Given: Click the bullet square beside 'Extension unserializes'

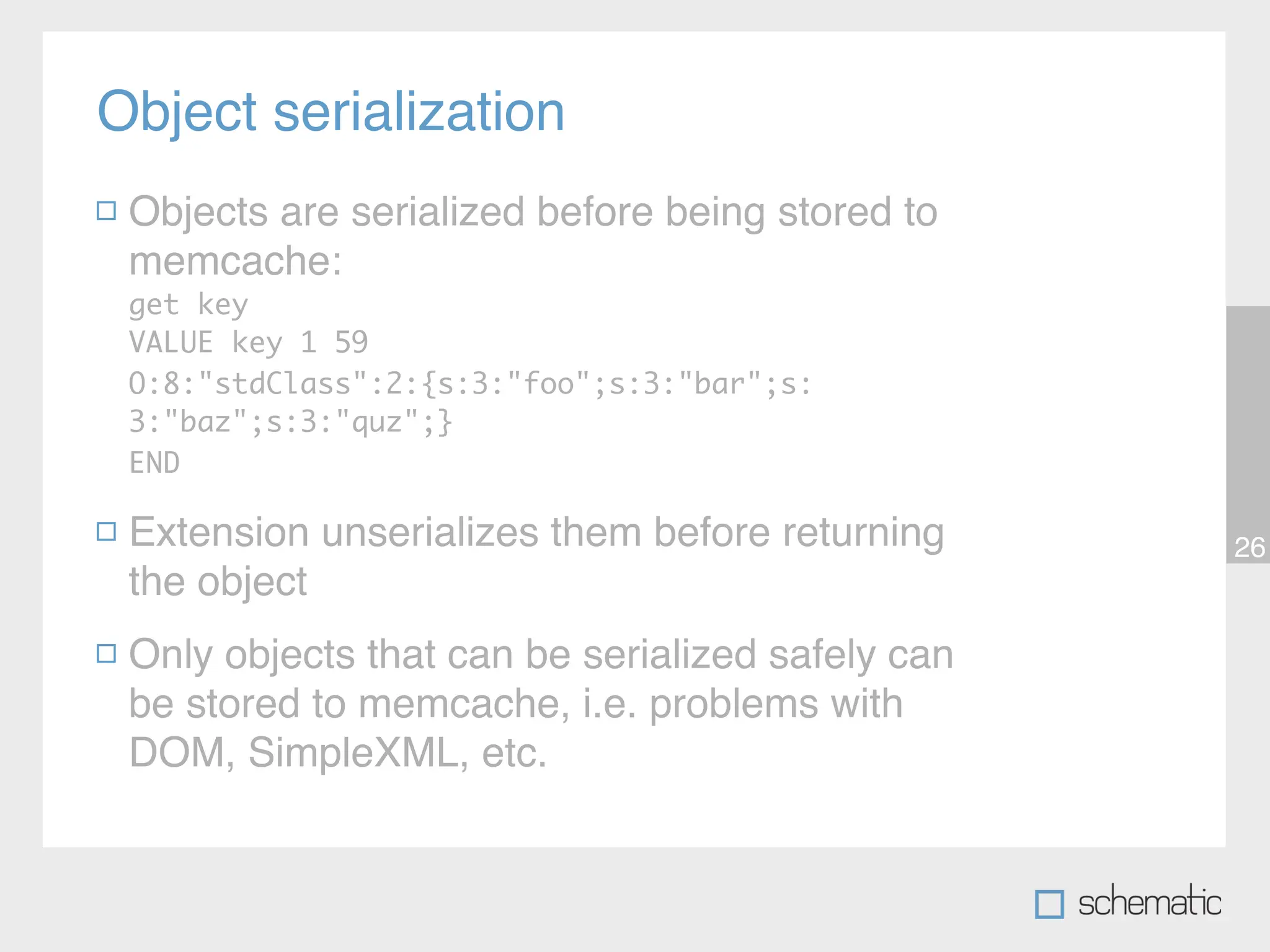Looking at the screenshot, I should point(107,532).
